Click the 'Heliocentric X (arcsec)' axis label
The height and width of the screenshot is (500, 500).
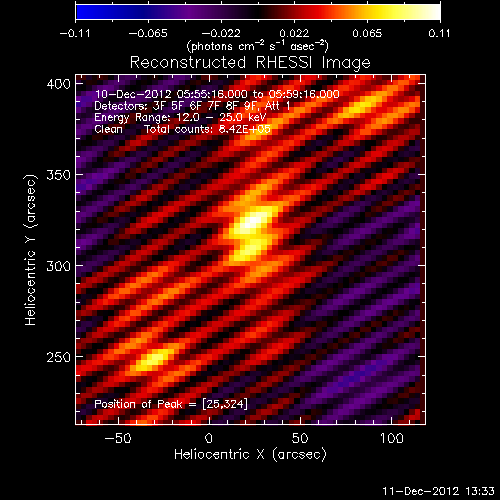250,454
